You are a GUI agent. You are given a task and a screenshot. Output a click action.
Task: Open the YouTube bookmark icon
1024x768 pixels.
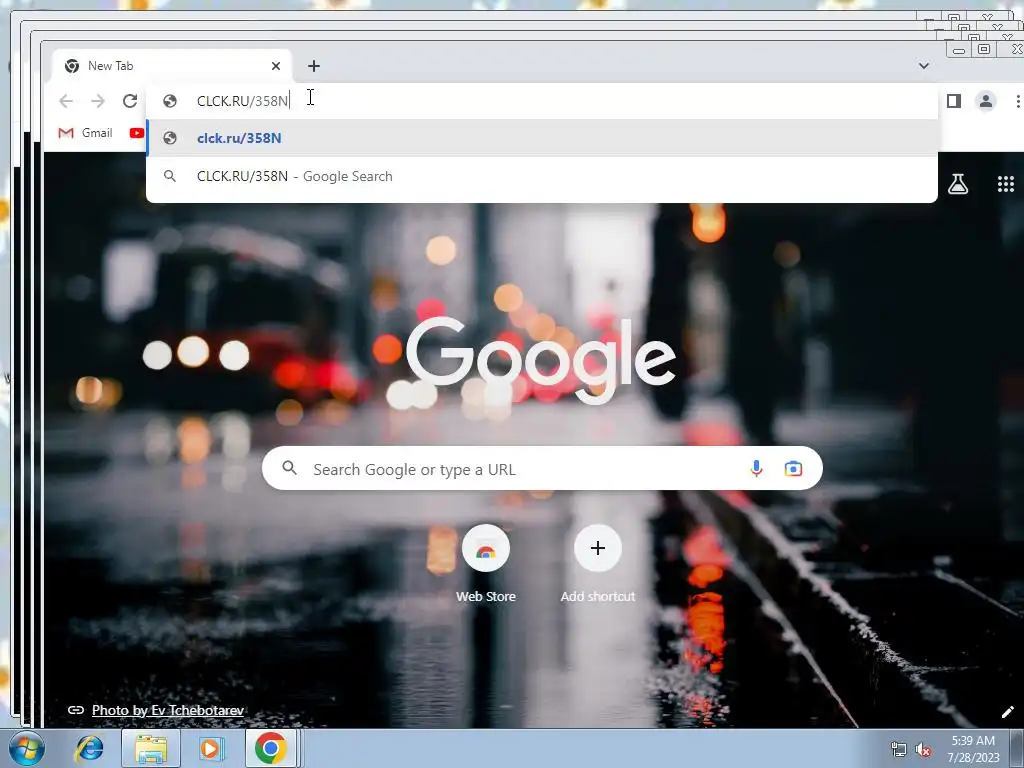point(136,133)
